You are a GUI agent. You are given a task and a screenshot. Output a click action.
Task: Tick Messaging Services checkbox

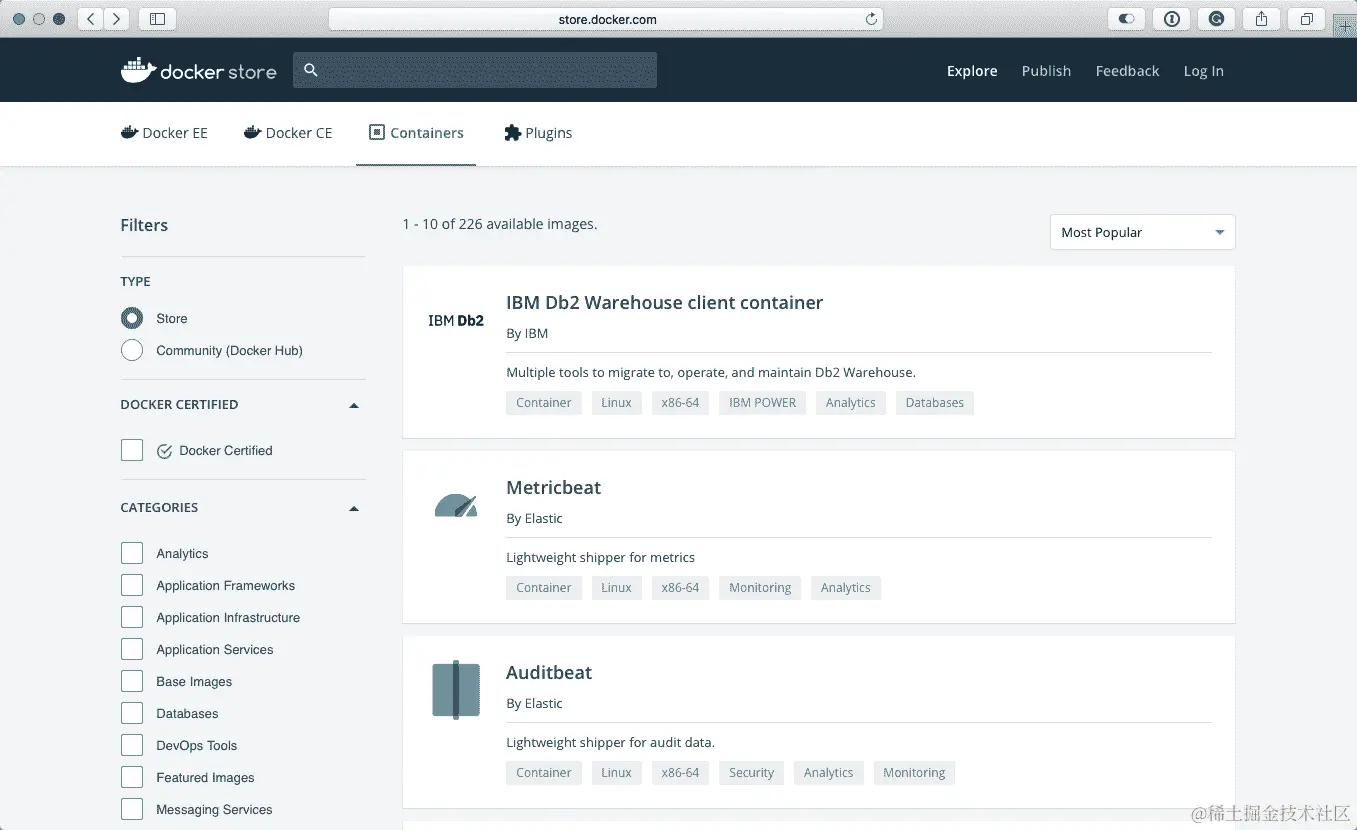tap(132, 809)
